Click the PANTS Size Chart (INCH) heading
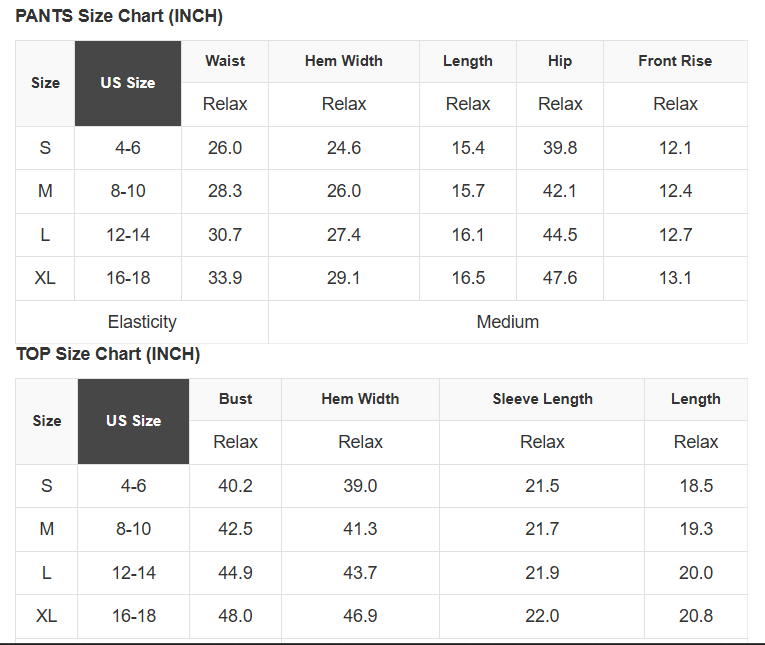This screenshot has width=765, height=645. [119, 17]
